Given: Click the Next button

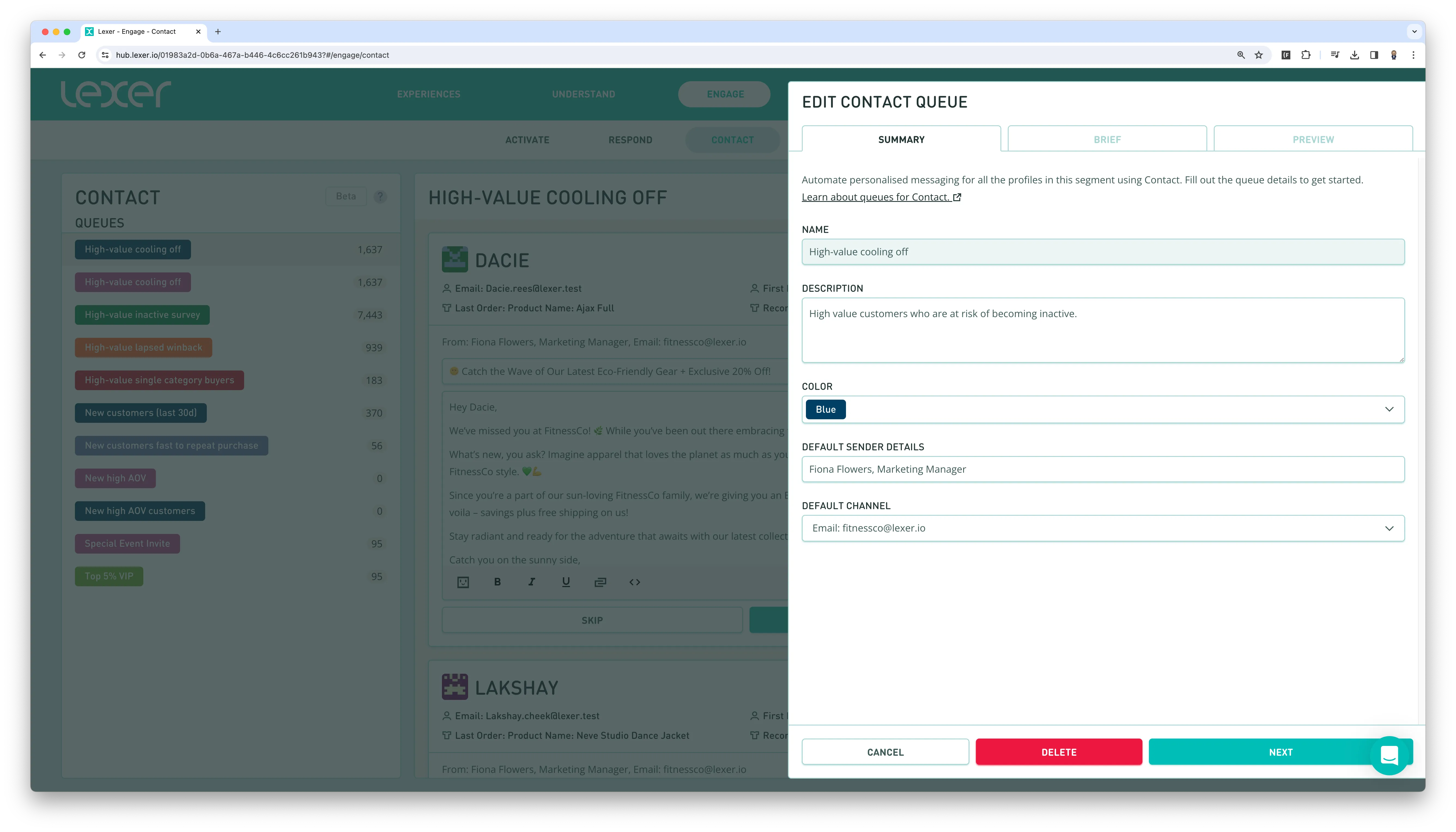Looking at the screenshot, I should pyautogui.click(x=1257, y=752).
